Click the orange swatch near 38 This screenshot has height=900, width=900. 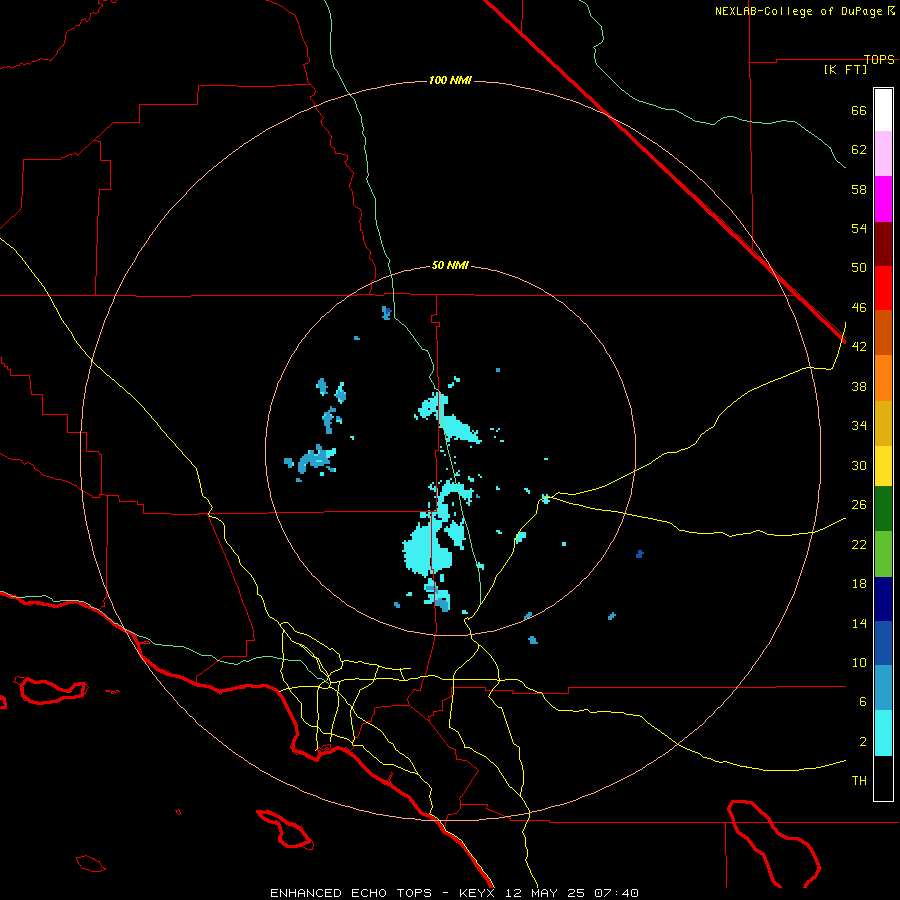(883, 378)
